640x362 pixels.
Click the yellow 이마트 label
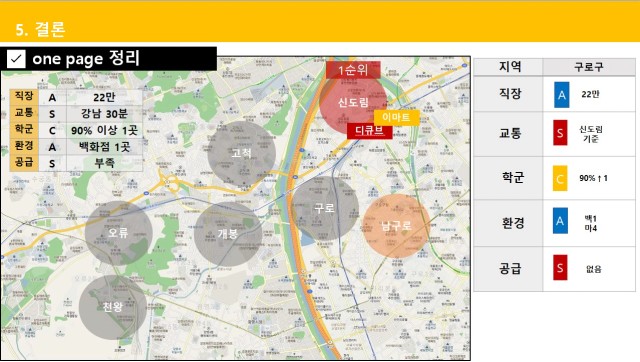click(397, 118)
